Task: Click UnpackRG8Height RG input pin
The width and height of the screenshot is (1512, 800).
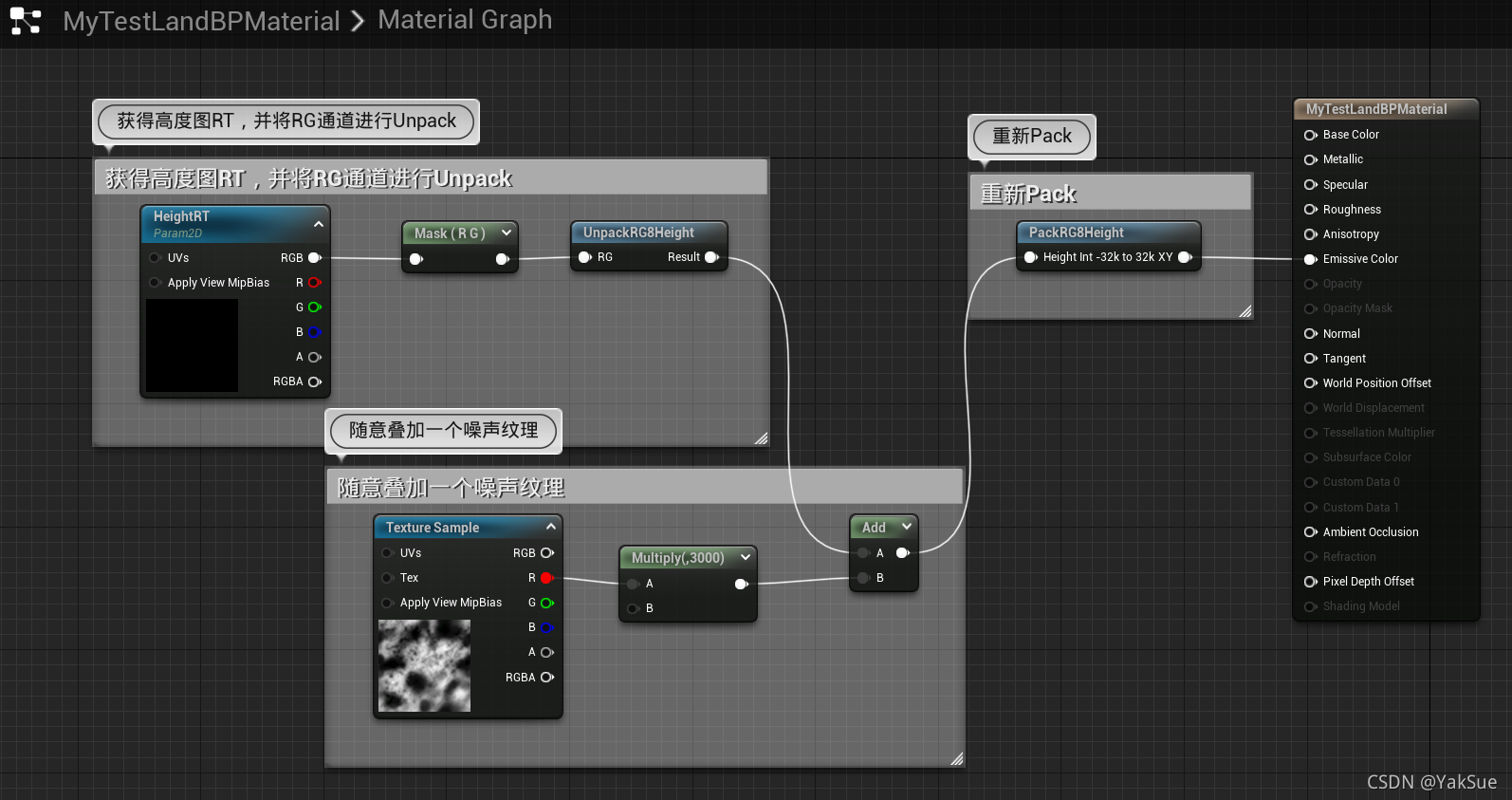Action: coord(585,257)
